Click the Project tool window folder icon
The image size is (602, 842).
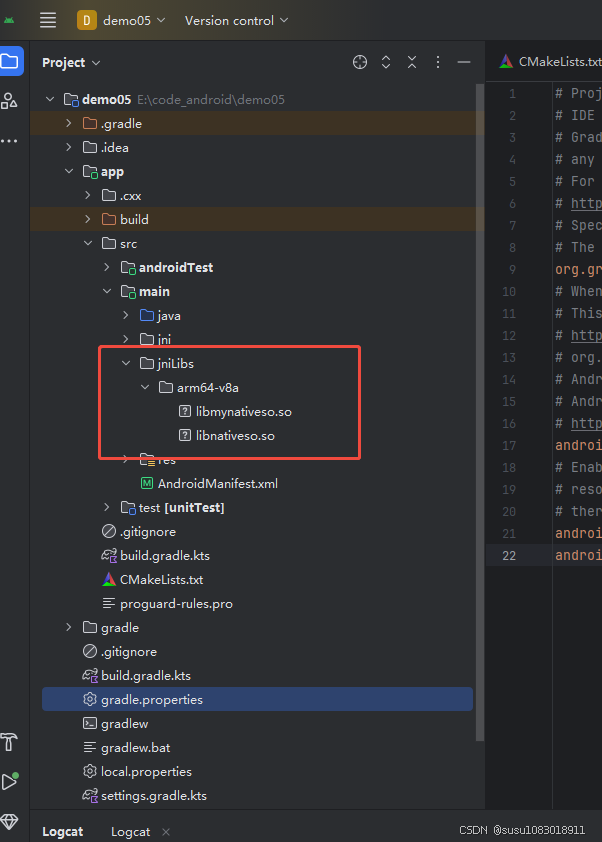[x=10, y=62]
